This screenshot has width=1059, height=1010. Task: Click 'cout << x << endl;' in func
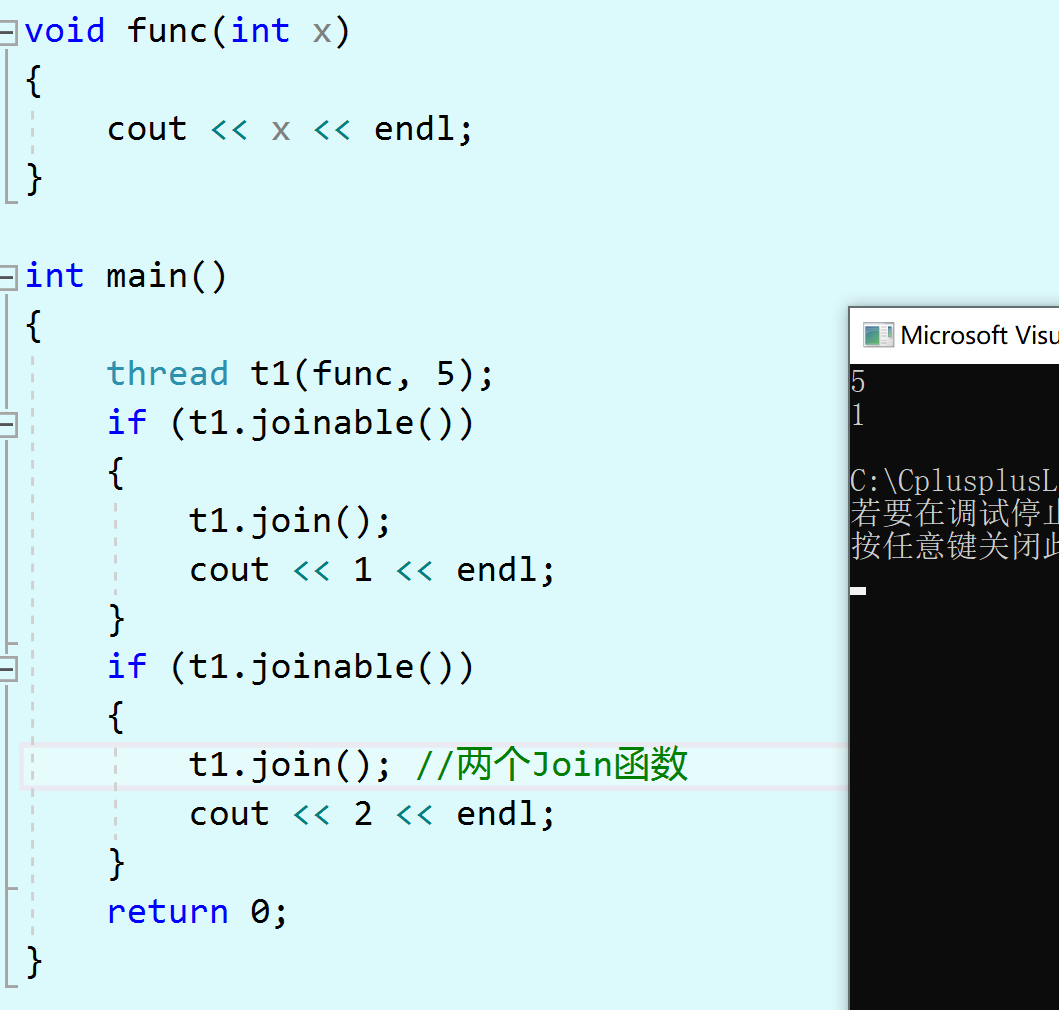[290, 129]
